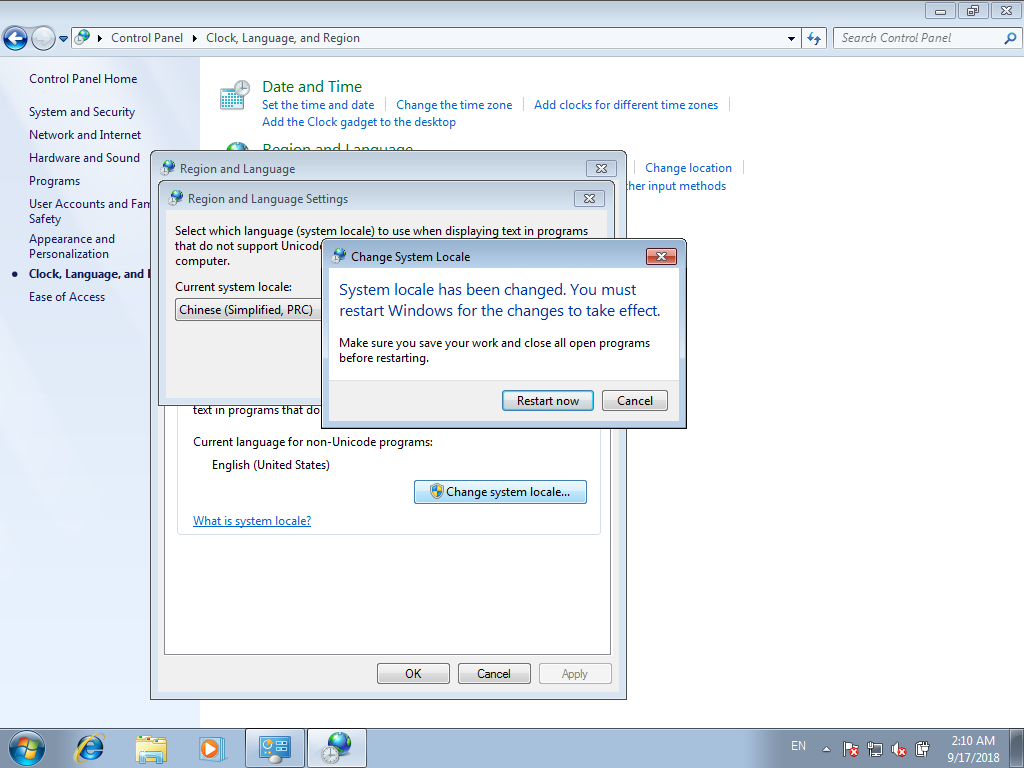Open Network and Internet category
Image resolution: width=1024 pixels, height=768 pixels.
click(85, 135)
